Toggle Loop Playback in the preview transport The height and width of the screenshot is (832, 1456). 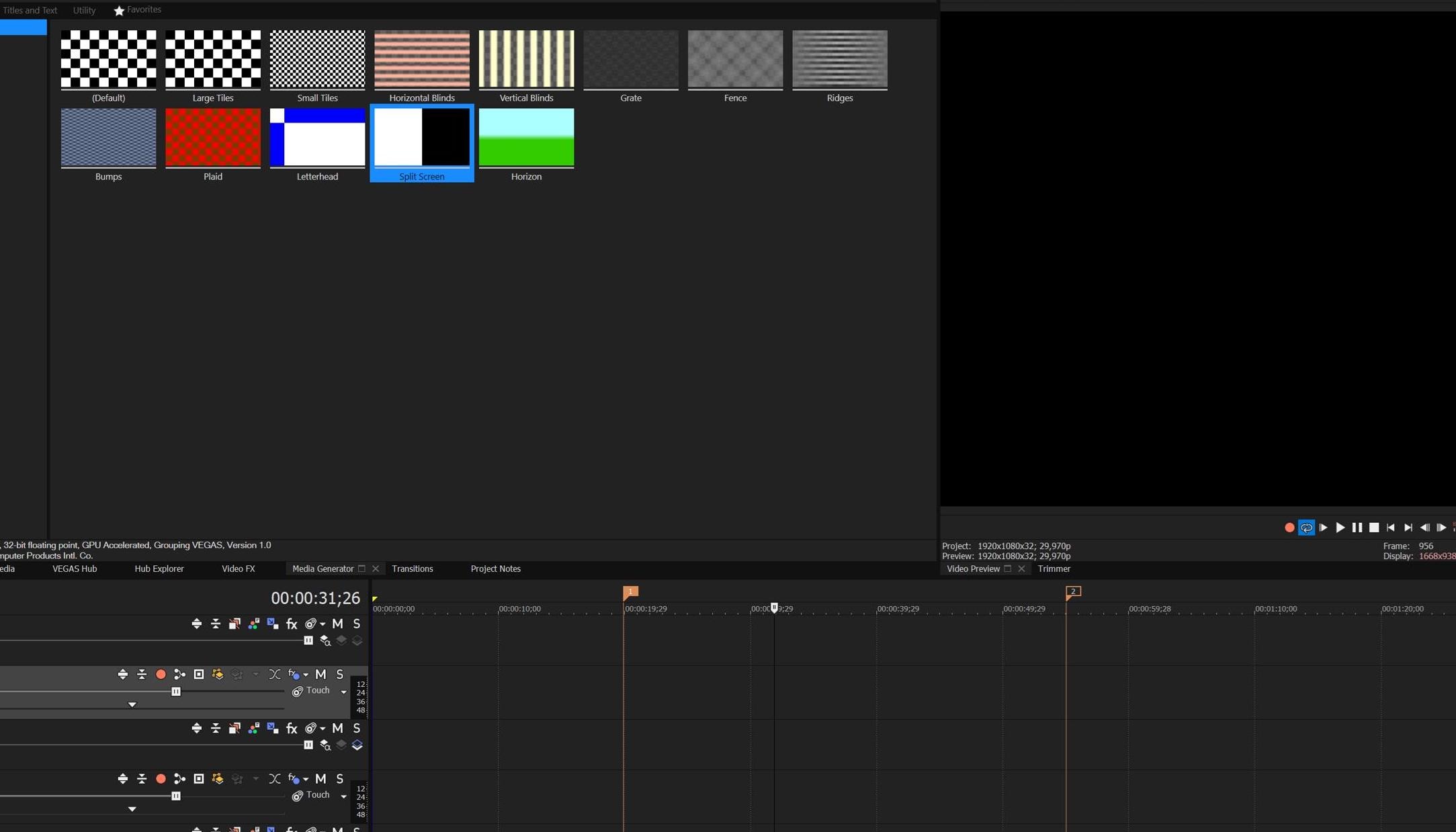(1306, 528)
